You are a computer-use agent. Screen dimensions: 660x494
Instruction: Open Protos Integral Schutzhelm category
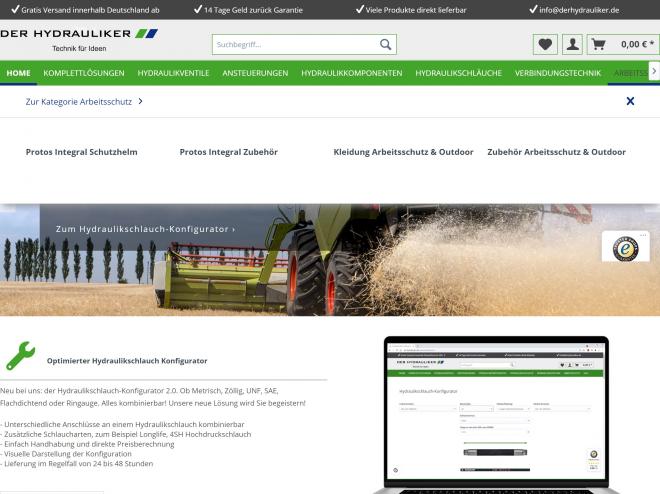tap(81, 152)
